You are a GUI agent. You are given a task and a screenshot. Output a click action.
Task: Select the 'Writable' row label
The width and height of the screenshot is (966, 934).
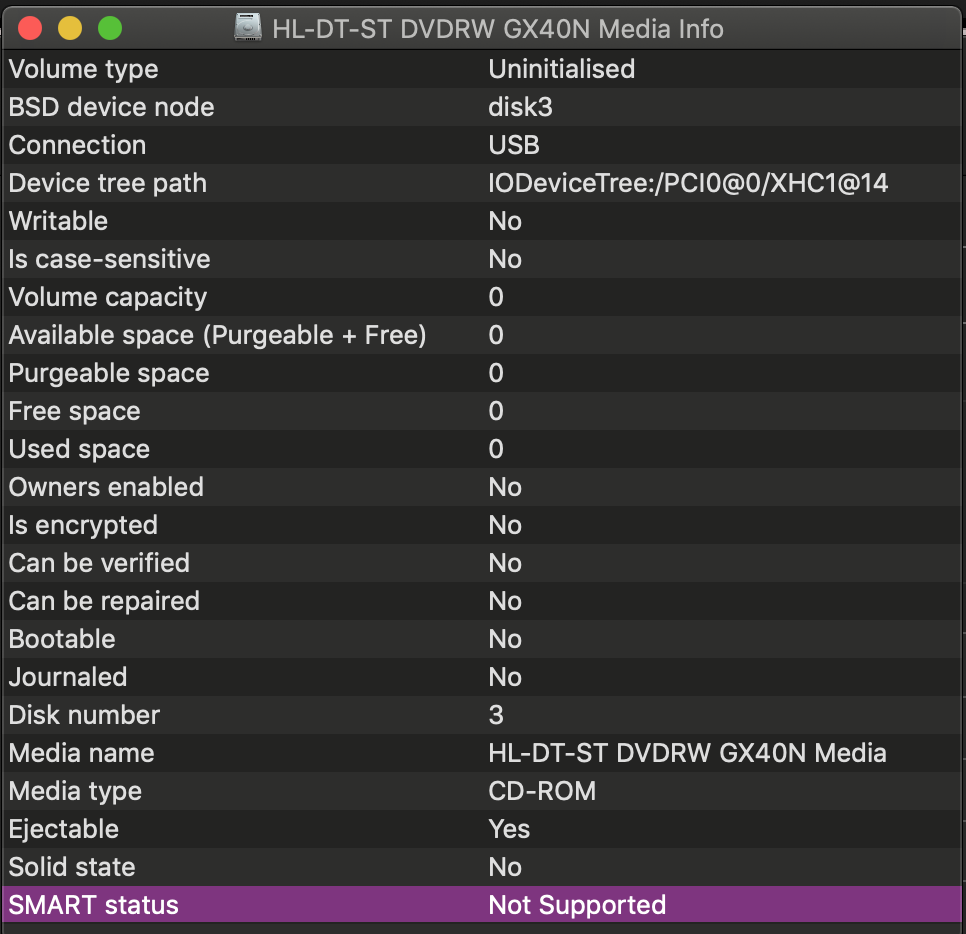click(59, 221)
